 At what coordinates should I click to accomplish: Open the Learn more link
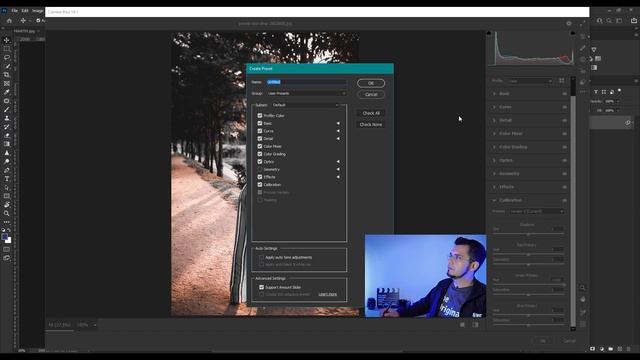327,294
